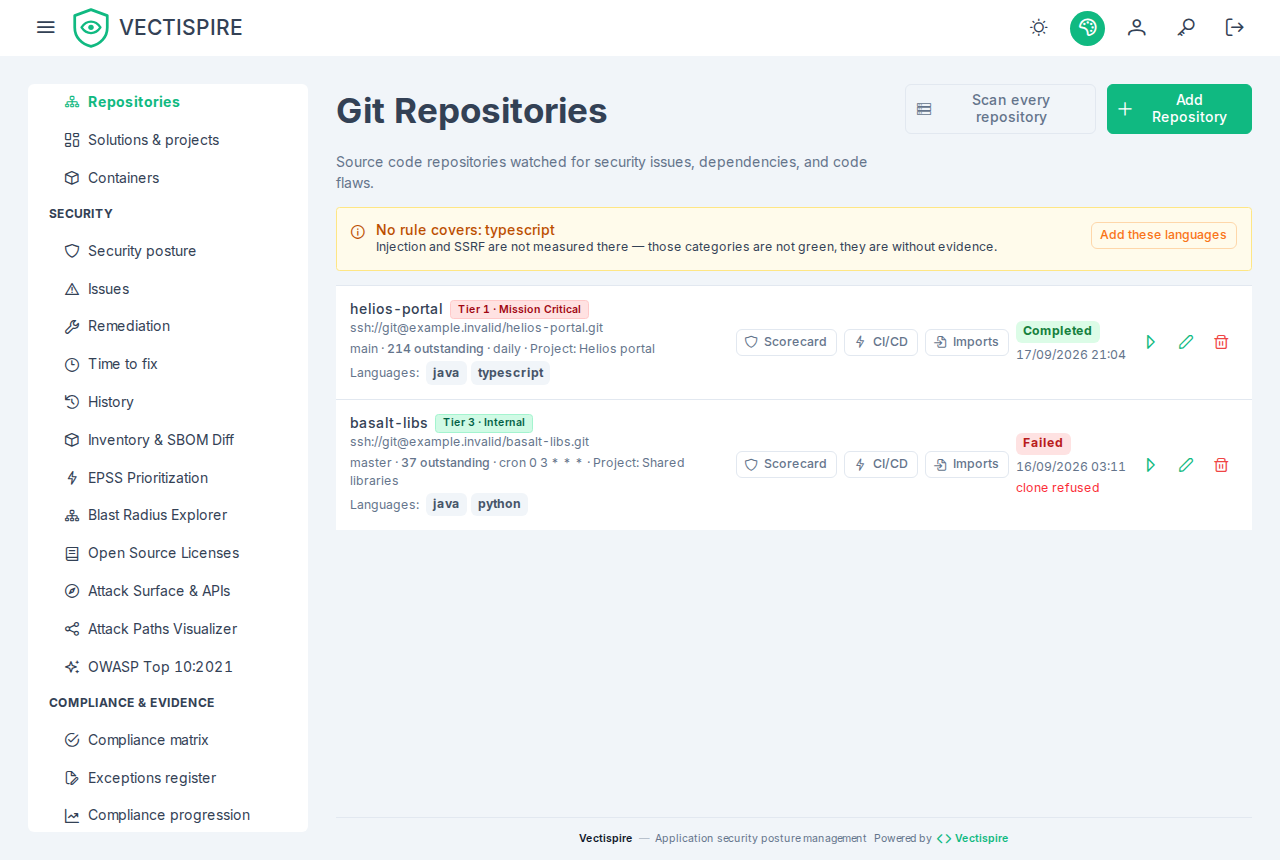Image resolution: width=1280 pixels, height=860 pixels.
Task: Click Add Repository button
Action: [1179, 109]
